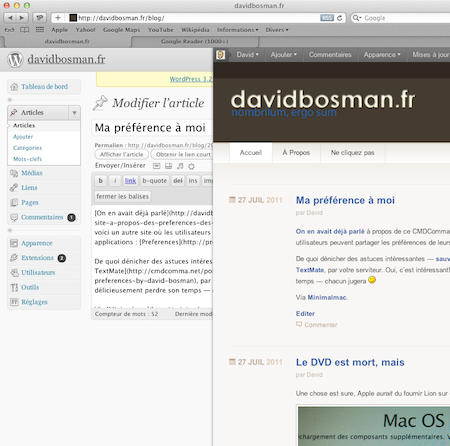Screen dimensions: 450x446
Task: Open the Editer link under the post
Action: 305,314
